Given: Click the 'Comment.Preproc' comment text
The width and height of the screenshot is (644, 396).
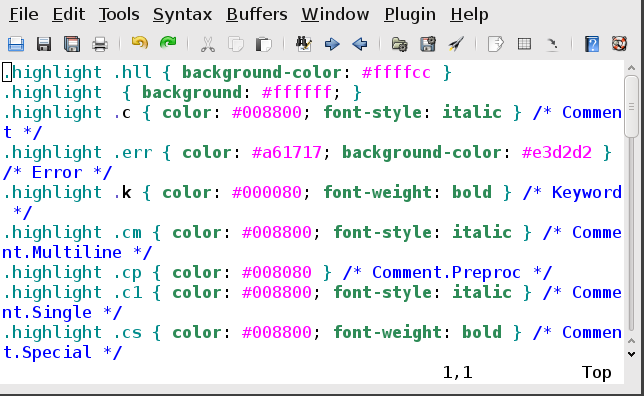Looking at the screenshot, I should point(446,273).
